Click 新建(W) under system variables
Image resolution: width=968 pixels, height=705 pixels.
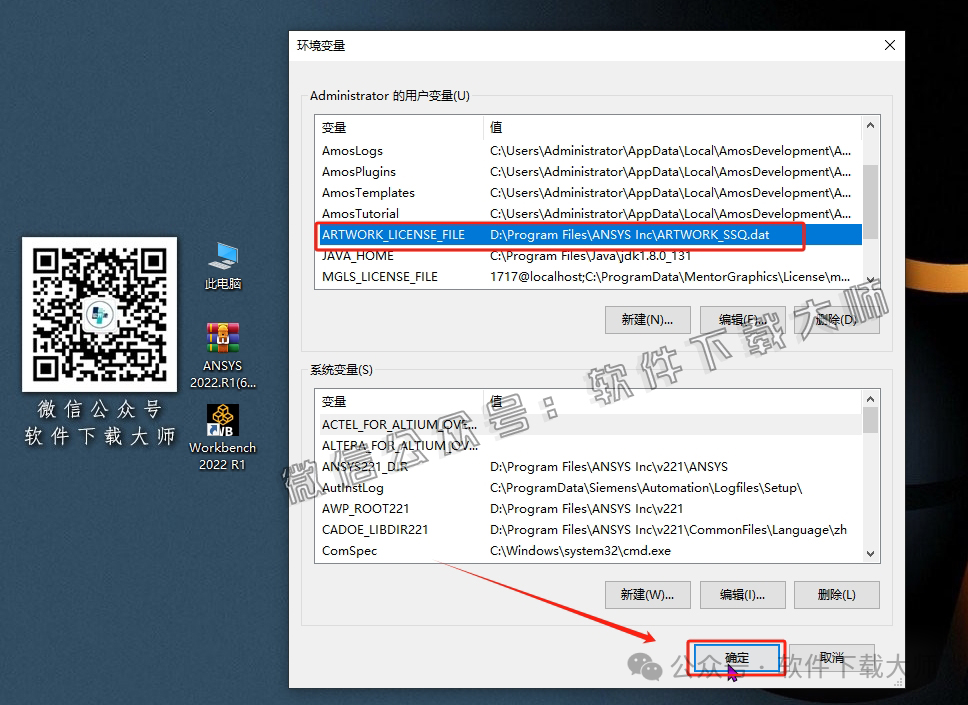(x=647, y=594)
